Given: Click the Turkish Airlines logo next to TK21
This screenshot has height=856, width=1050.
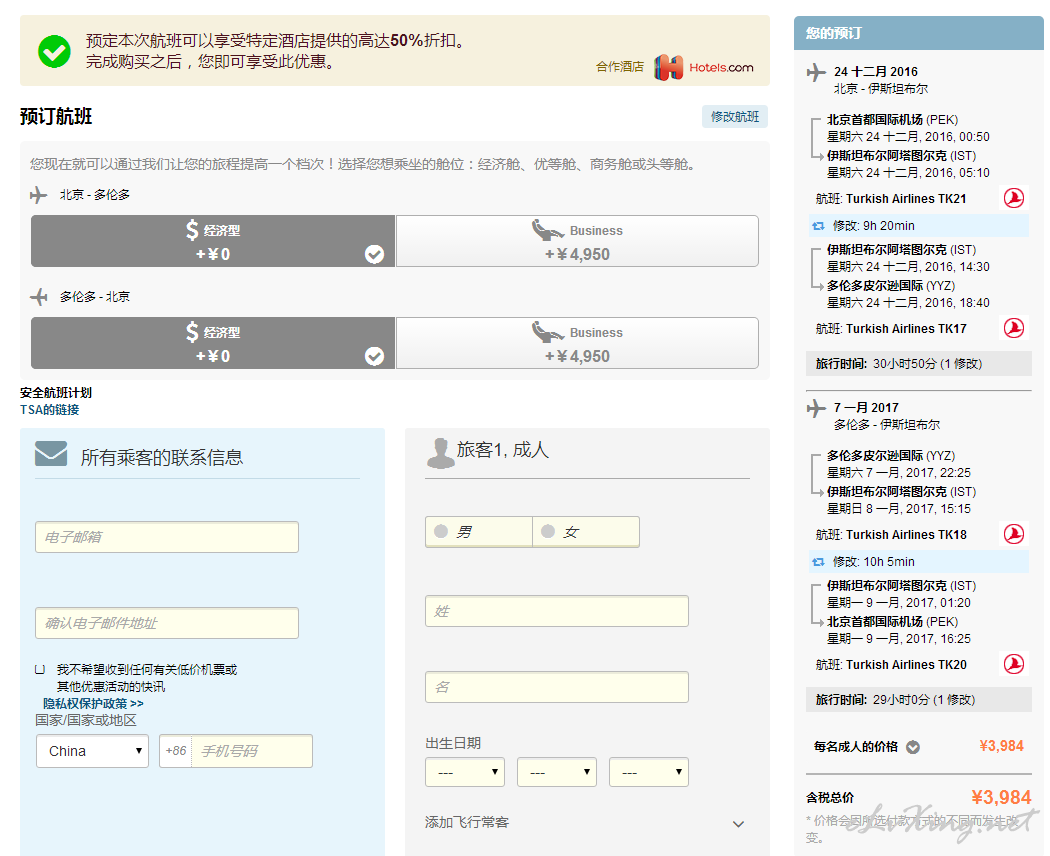Looking at the screenshot, I should (1014, 198).
